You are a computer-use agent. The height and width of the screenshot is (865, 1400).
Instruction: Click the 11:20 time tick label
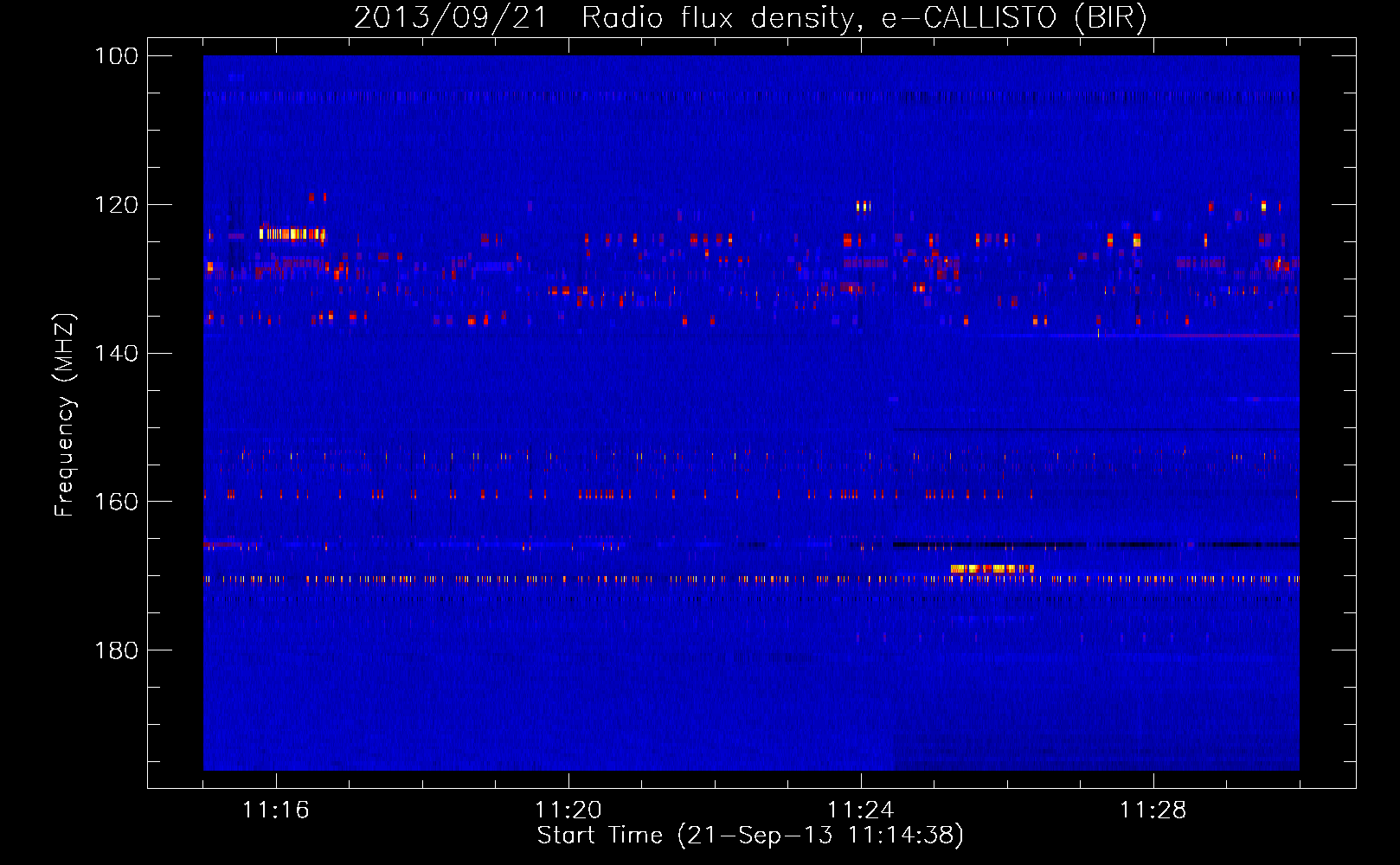568,810
